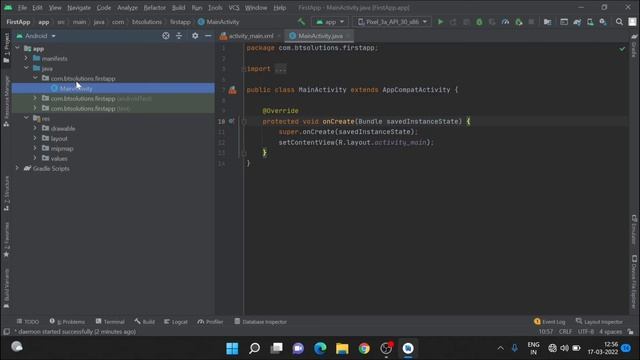
Task: Click the gutter icon beside MainActivity class line
Action: coord(232,90)
